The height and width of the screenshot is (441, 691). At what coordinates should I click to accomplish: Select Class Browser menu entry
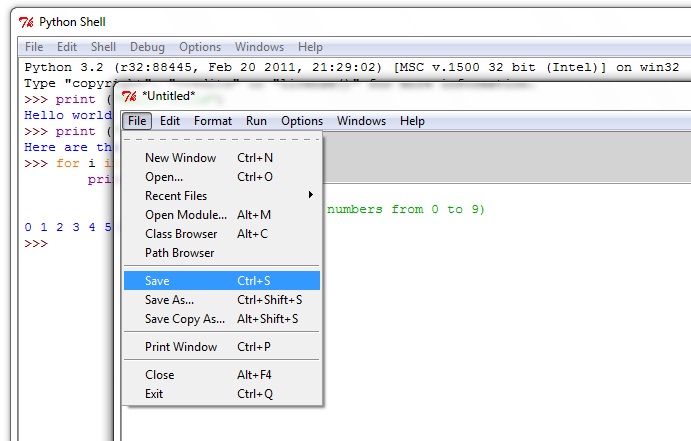pos(222,233)
